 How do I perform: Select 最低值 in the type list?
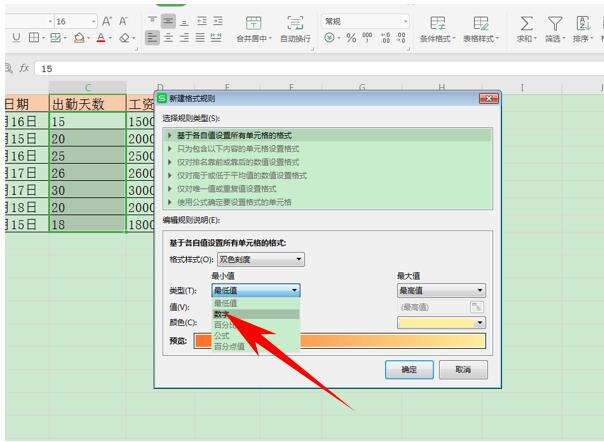click(x=256, y=303)
